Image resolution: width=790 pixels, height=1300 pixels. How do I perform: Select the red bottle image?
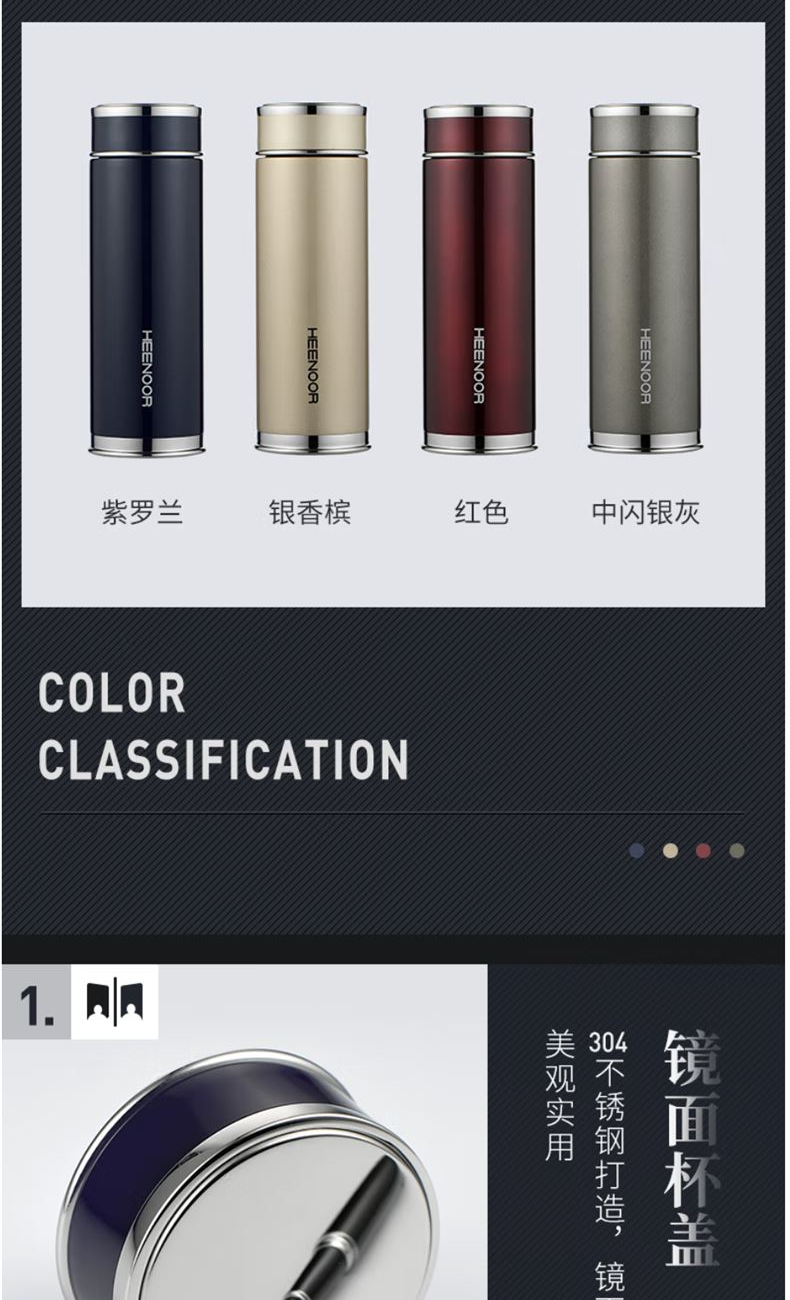(479, 279)
